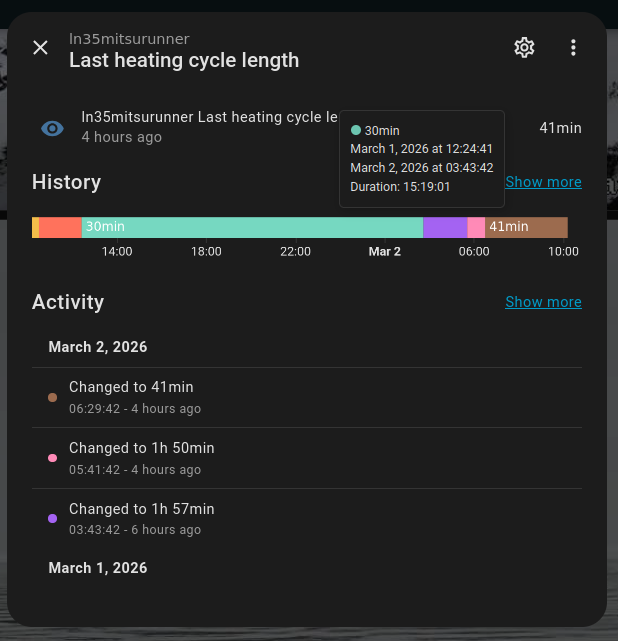Click the yellow segment of history bar
The width and height of the screenshot is (618, 641).
35,227
